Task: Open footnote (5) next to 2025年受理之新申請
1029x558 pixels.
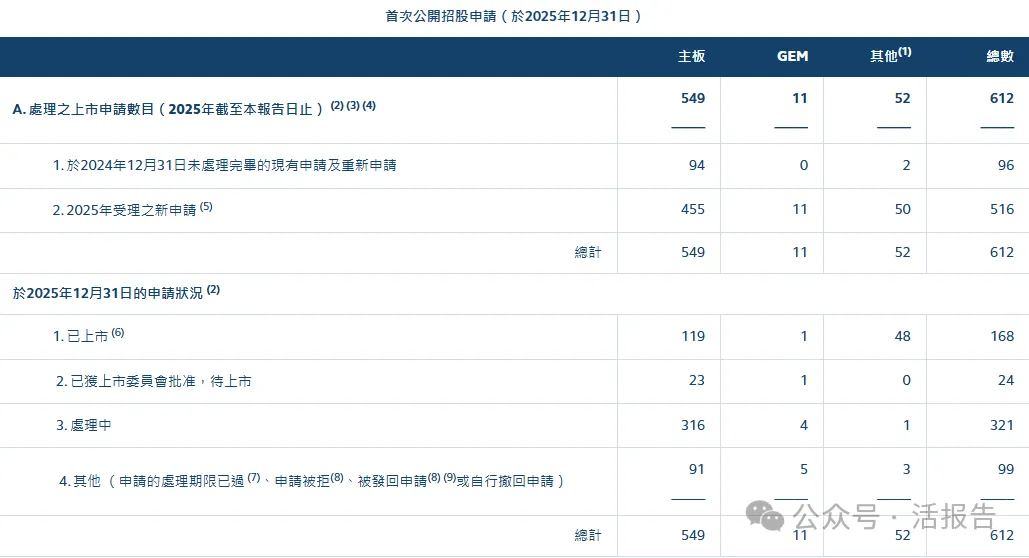Action: point(206,207)
